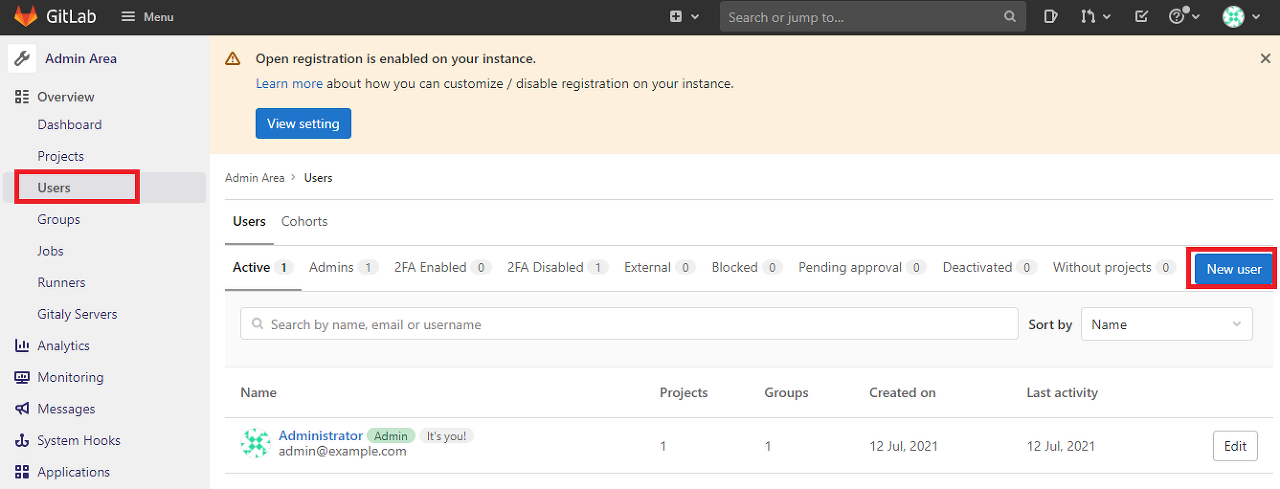Follow the Learn more link
The image size is (1280, 489).
[289, 84]
